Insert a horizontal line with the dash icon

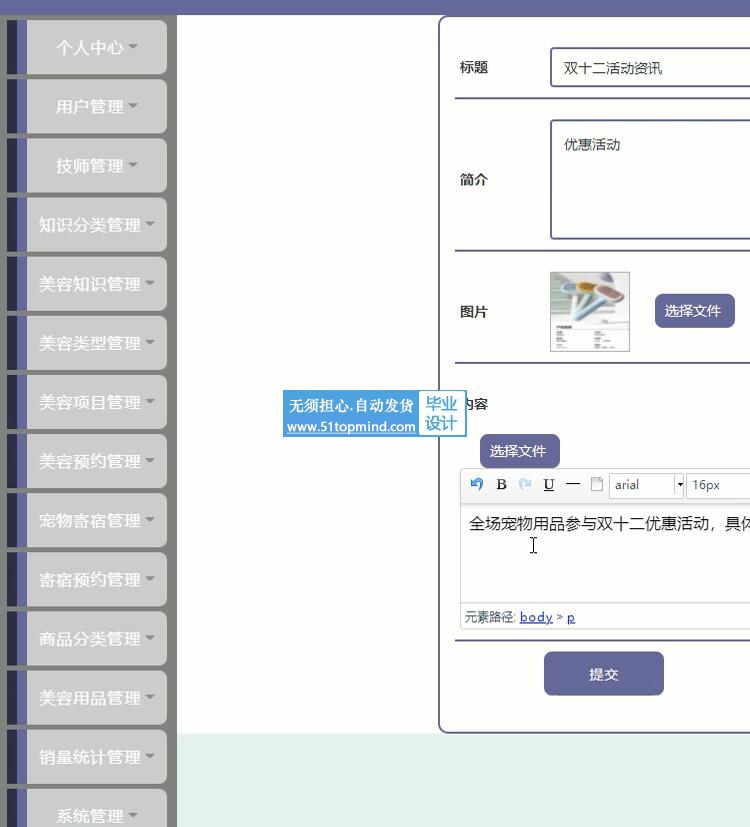coord(573,484)
